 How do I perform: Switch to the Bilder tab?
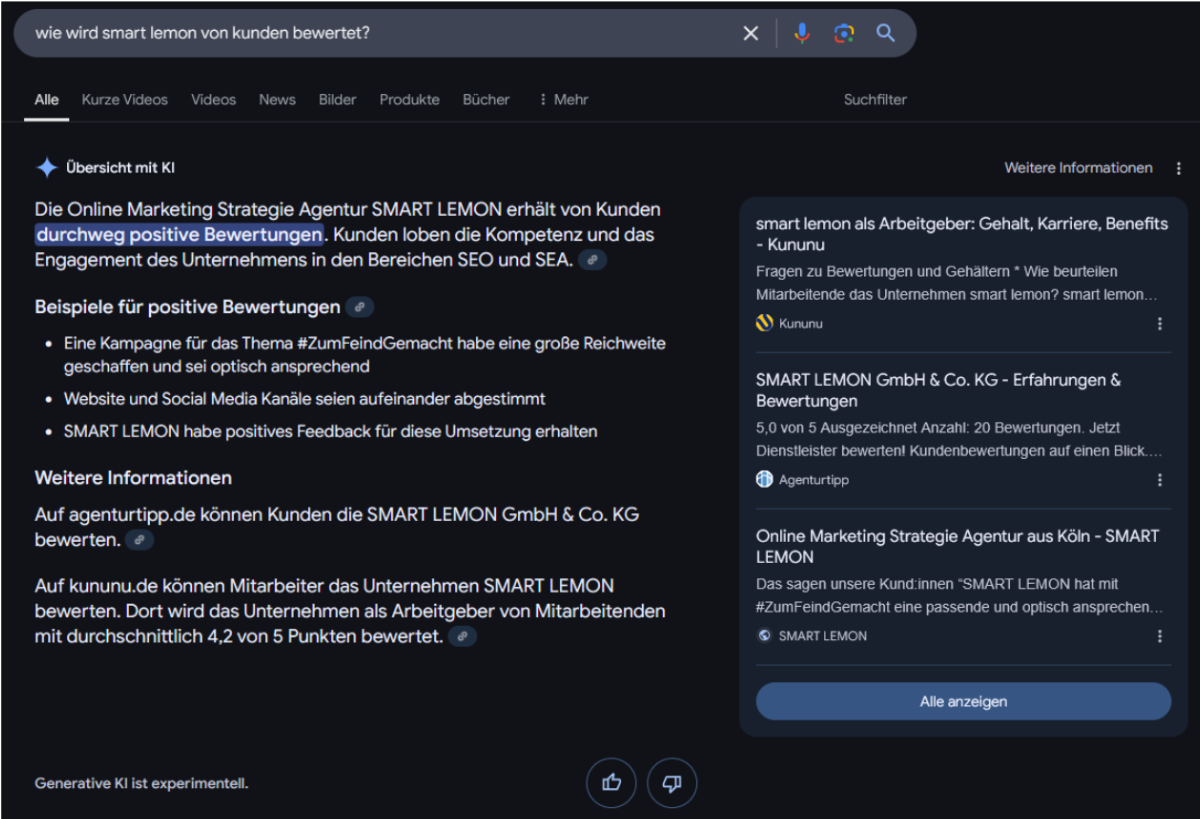tap(338, 100)
